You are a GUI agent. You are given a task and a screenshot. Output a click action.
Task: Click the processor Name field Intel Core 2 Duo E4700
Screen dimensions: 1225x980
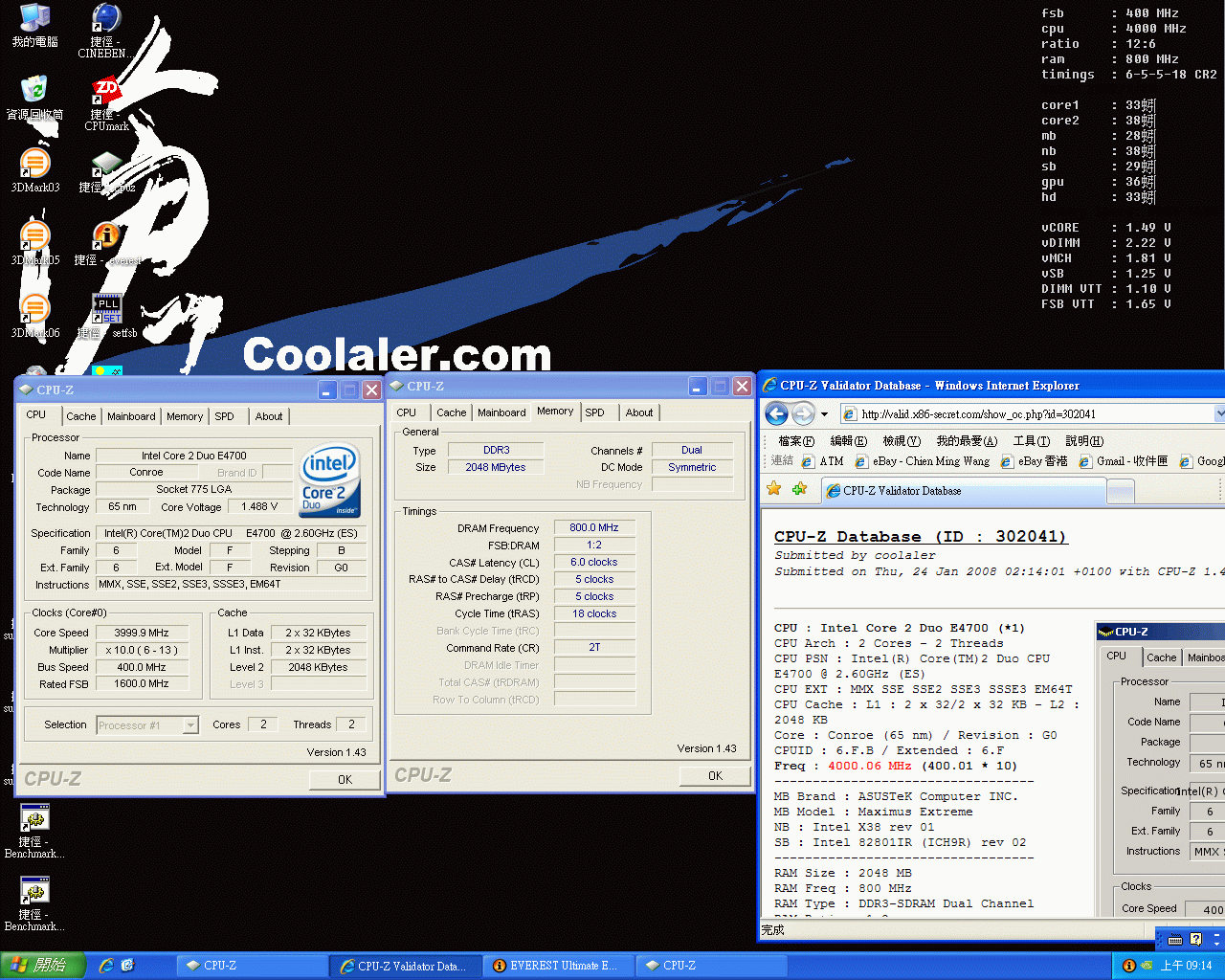tap(194, 456)
